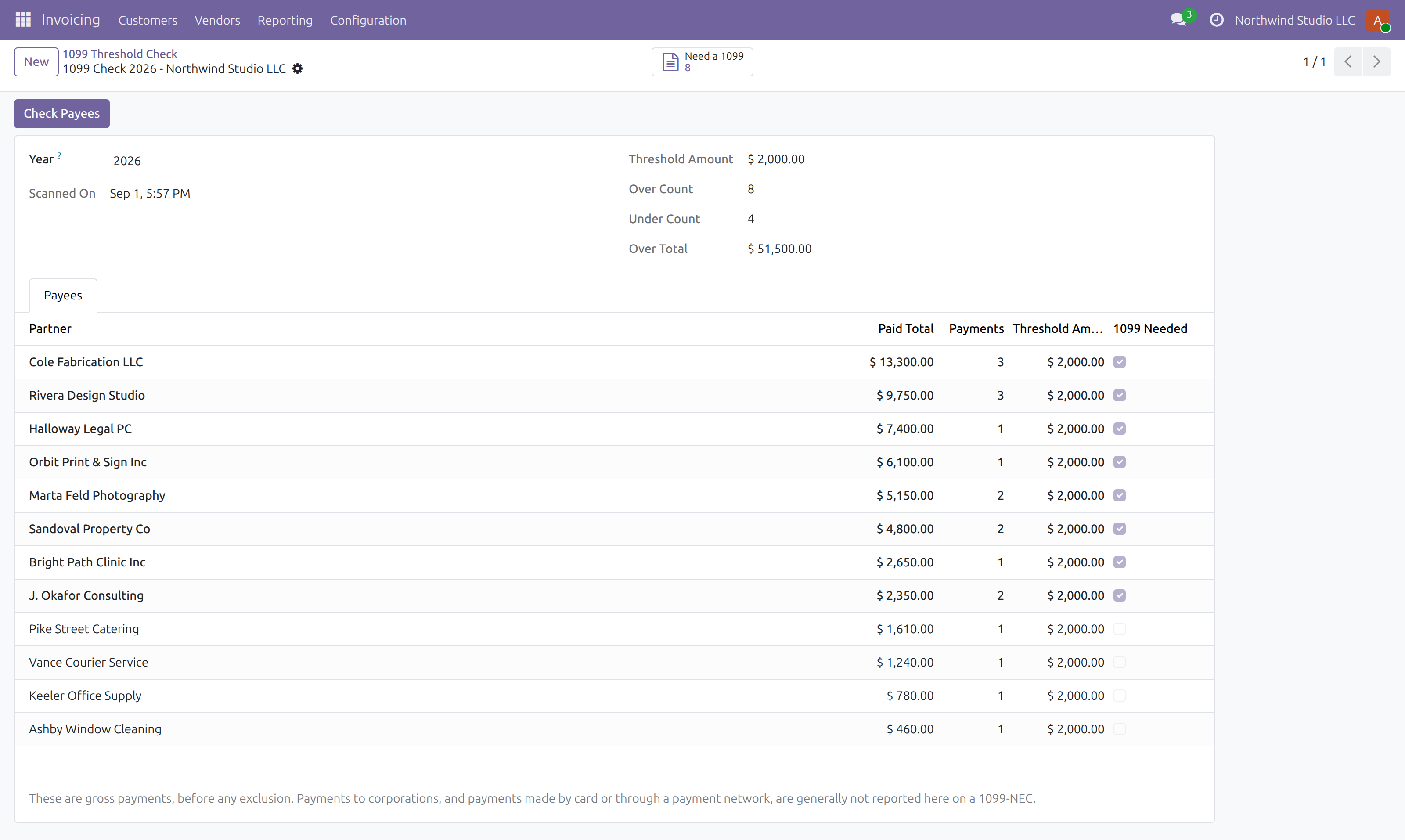
Task: Toggle 1099 Needed for J. Okafor Consulting
Action: point(1119,596)
